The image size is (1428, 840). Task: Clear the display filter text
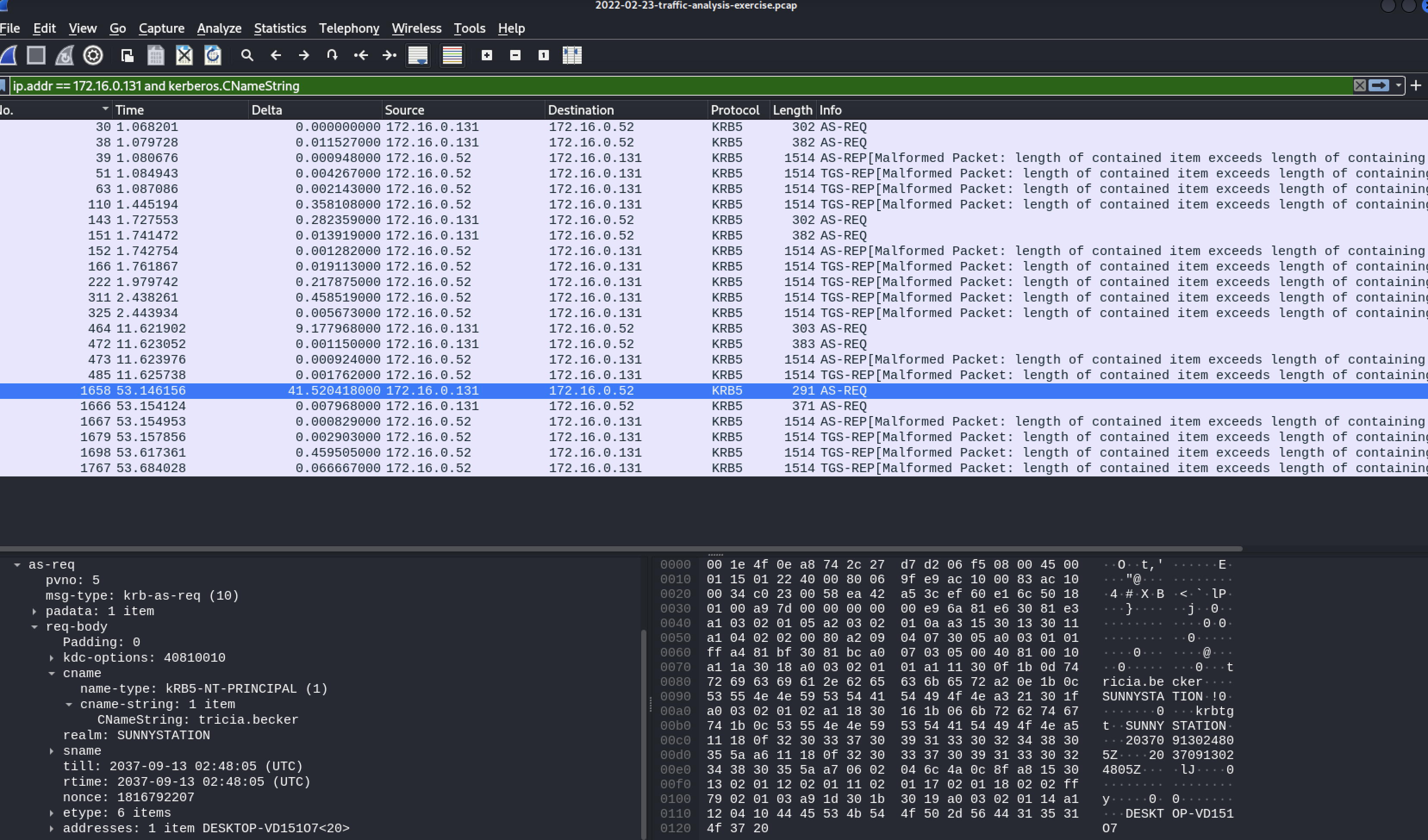[x=1359, y=86]
